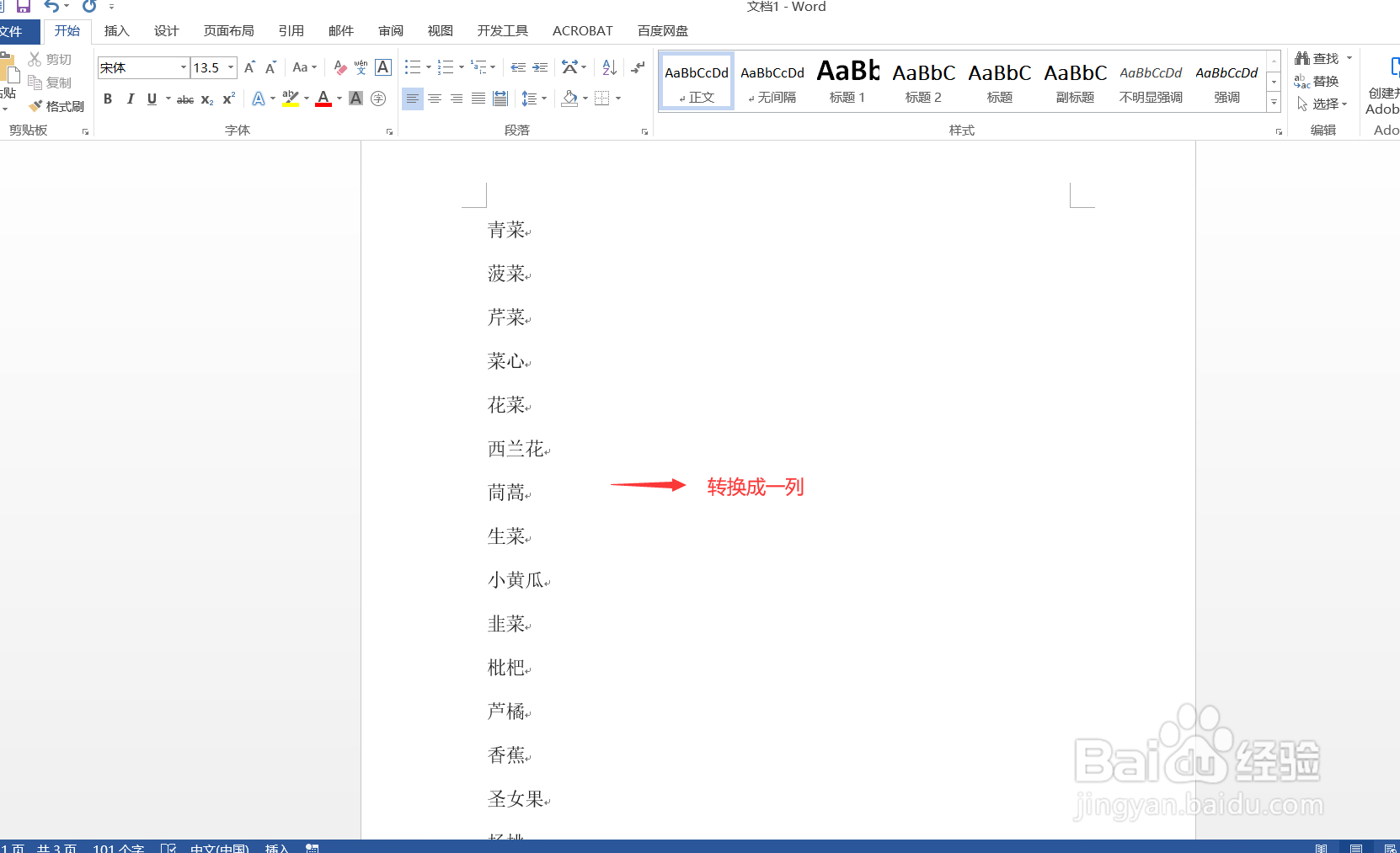Toggle bold formatting
The width and height of the screenshot is (1400, 853).
107,99
